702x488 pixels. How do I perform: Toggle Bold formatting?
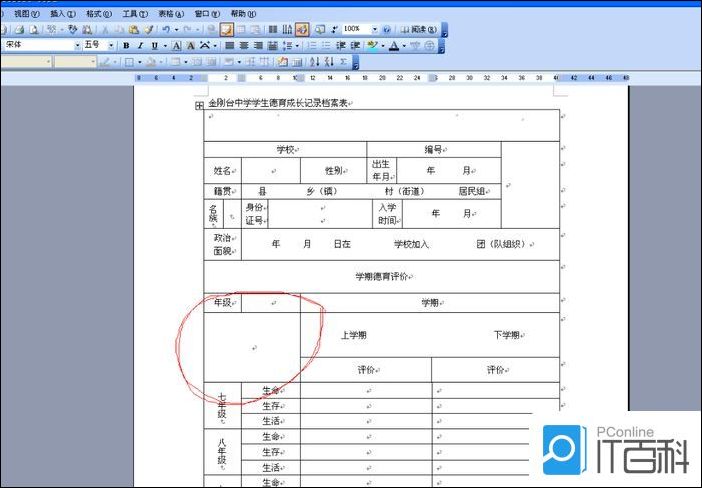click(x=126, y=45)
